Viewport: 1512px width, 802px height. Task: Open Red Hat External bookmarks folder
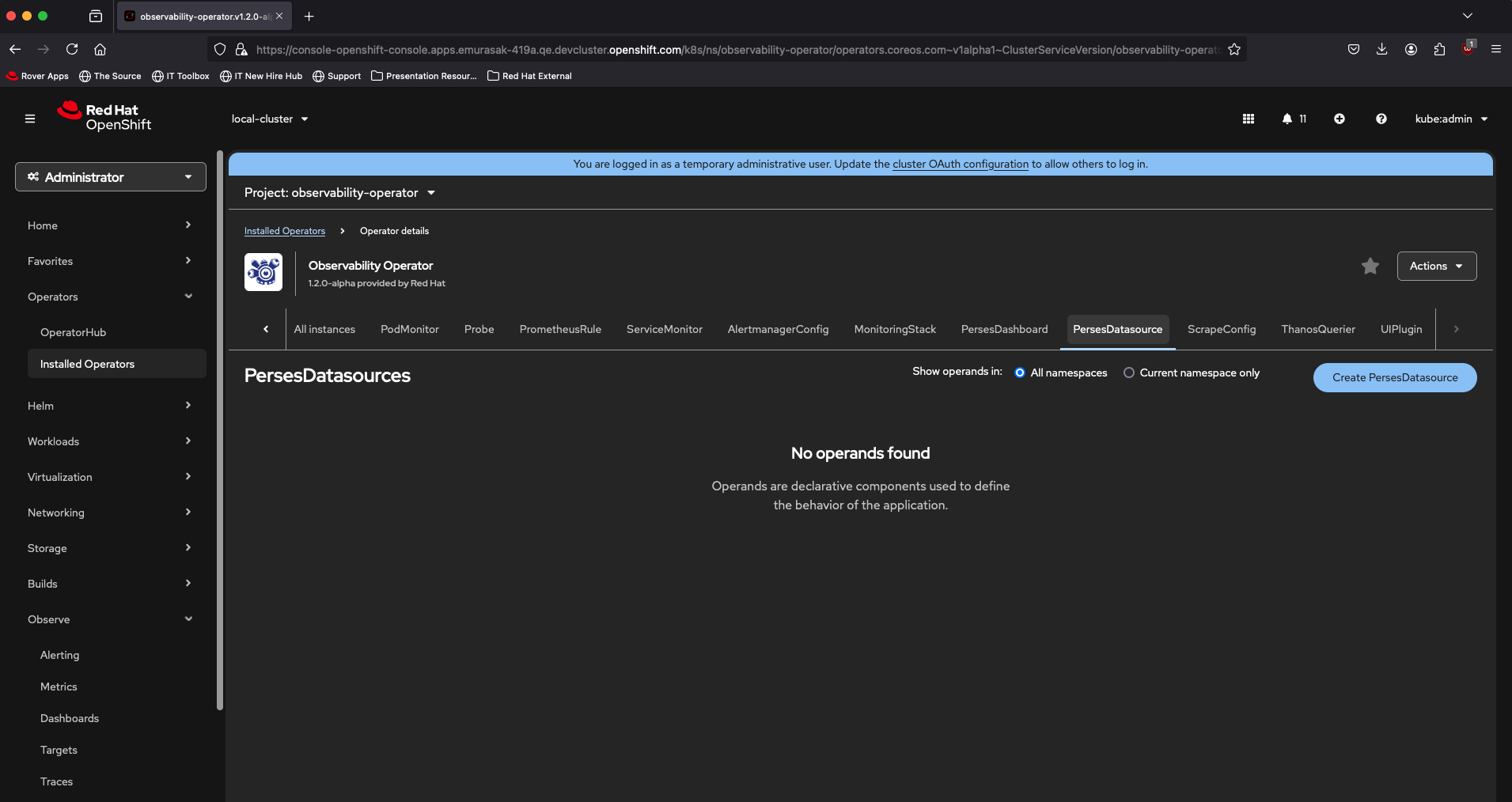[529, 76]
